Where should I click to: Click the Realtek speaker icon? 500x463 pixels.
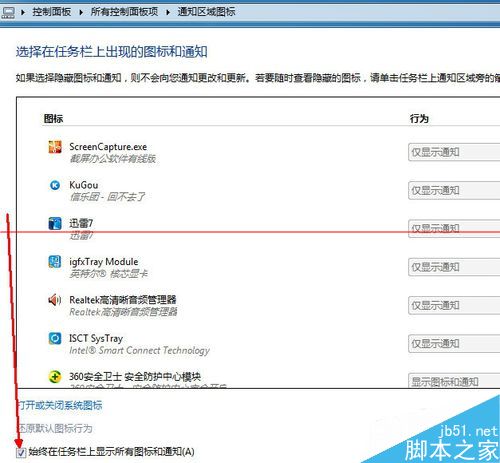click(x=55, y=300)
